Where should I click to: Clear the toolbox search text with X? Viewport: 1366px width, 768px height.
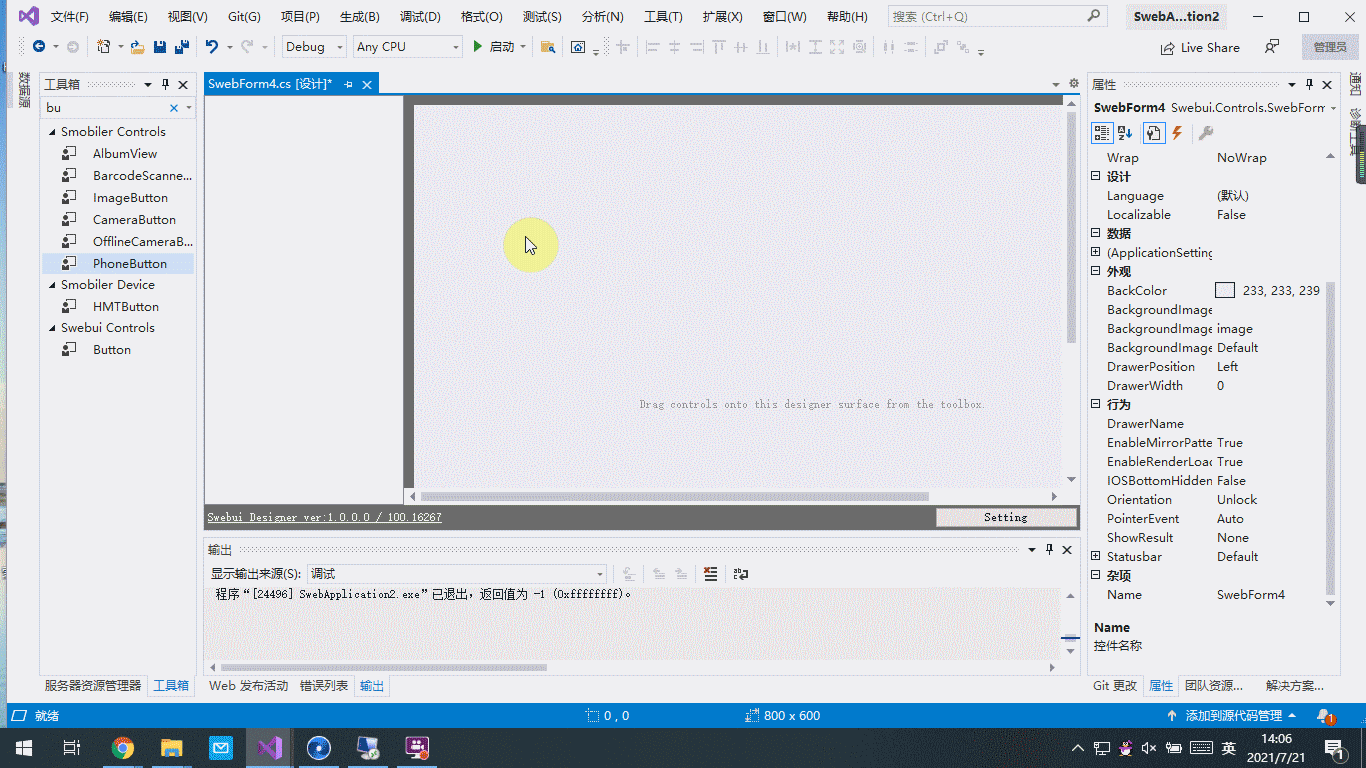point(174,108)
